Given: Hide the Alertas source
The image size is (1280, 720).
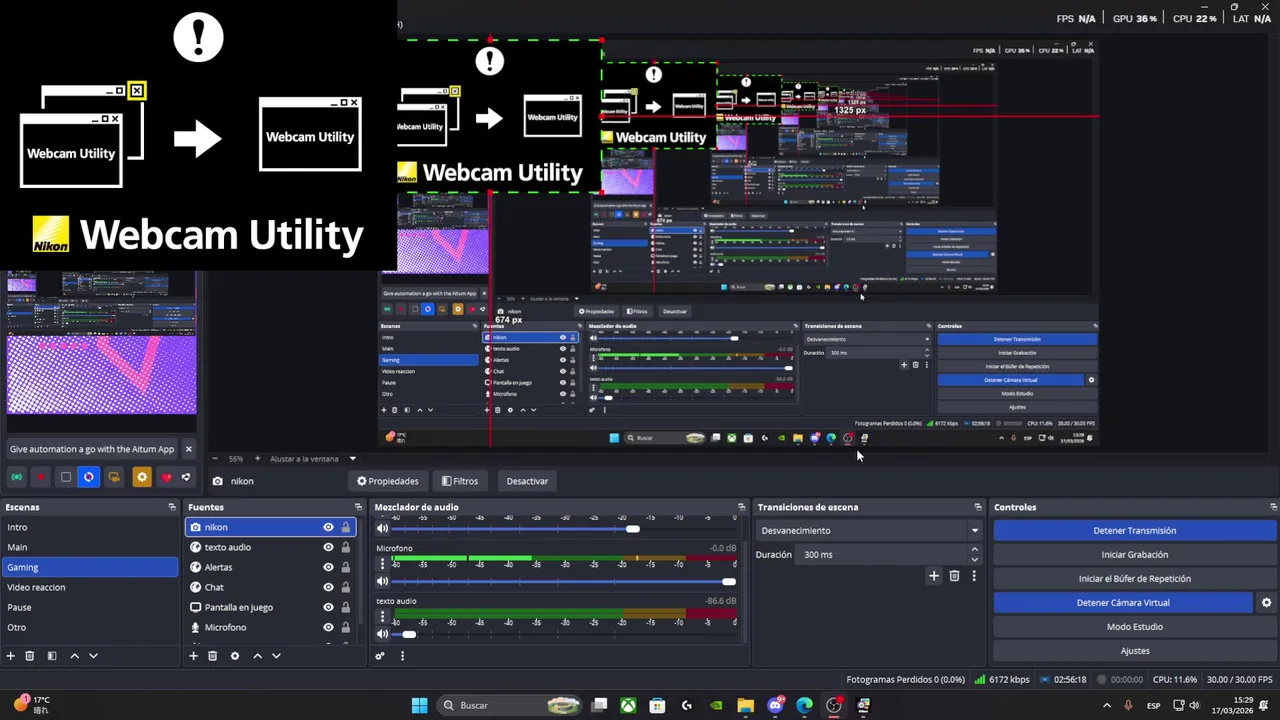Looking at the screenshot, I should [x=328, y=567].
